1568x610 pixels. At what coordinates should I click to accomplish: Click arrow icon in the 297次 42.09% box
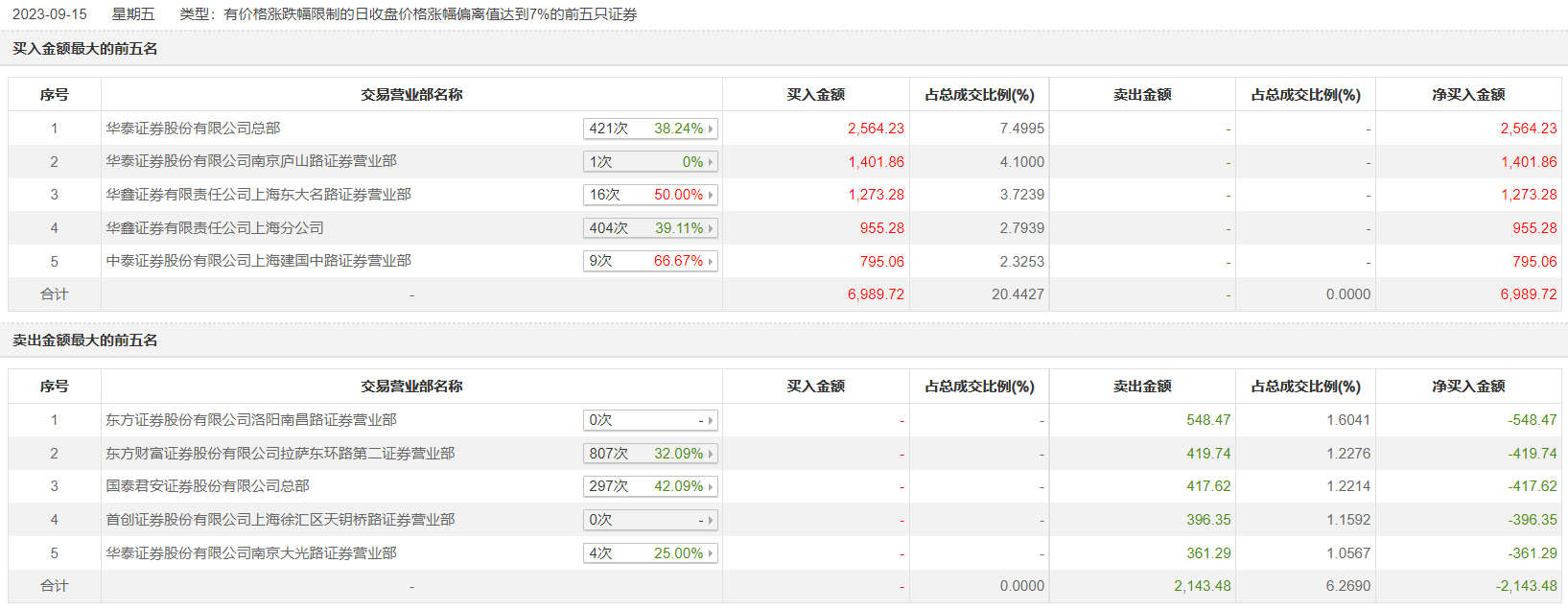(x=711, y=486)
